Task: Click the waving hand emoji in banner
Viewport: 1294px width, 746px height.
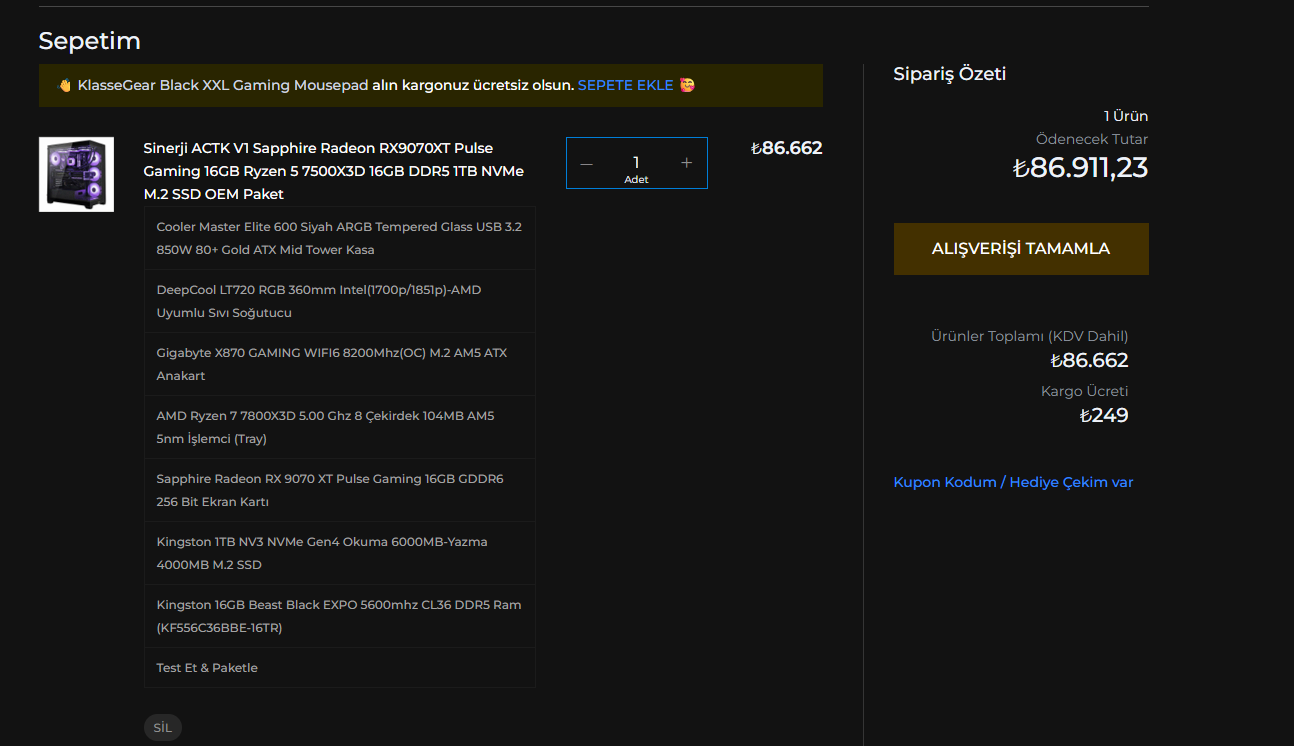Action: point(65,85)
